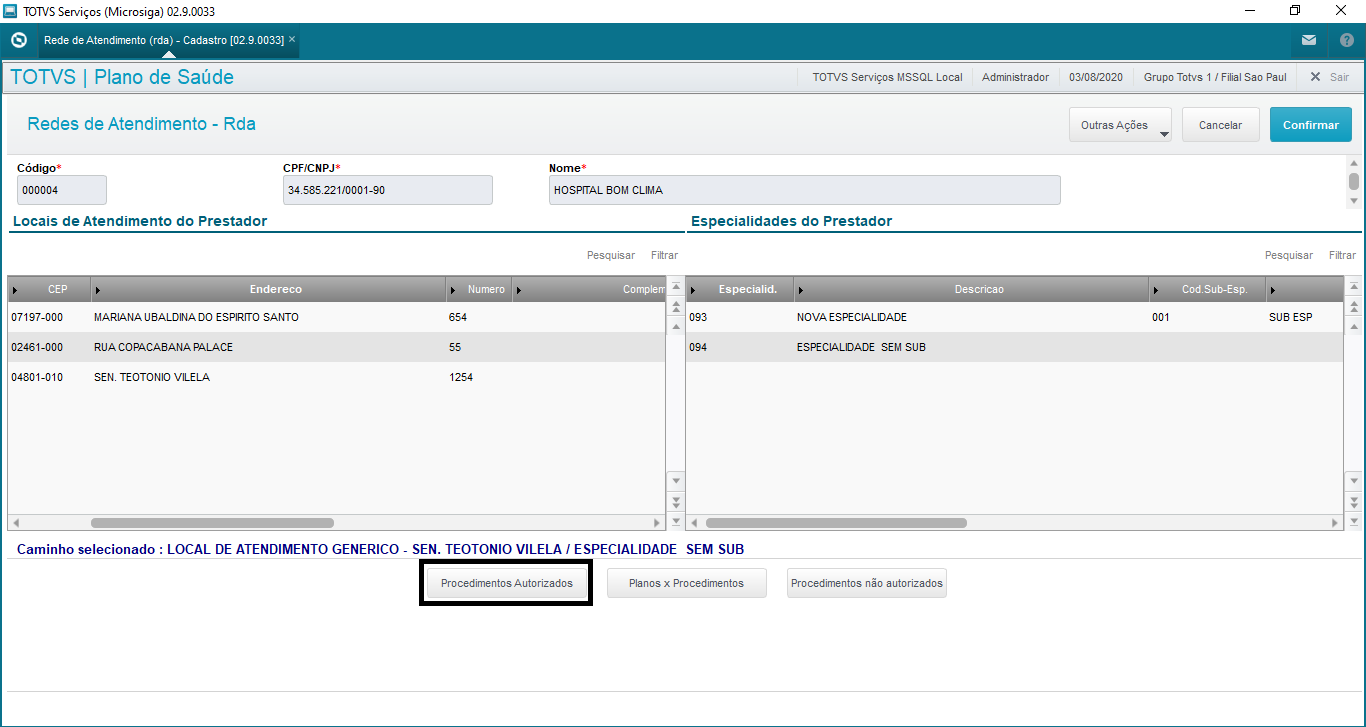Screen dimensions: 1366x727
Task: Click the TOTVS circular logo icon
Action: [x=18, y=41]
